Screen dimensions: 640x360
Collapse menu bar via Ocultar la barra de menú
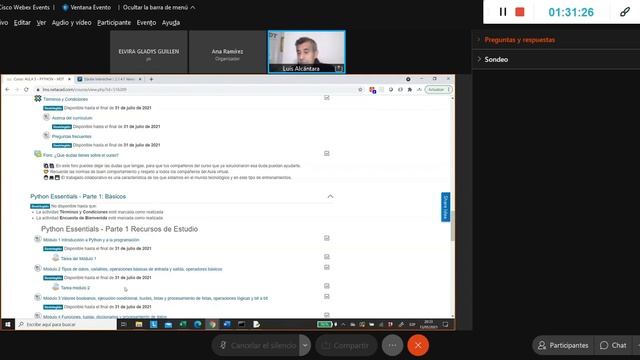159,7
